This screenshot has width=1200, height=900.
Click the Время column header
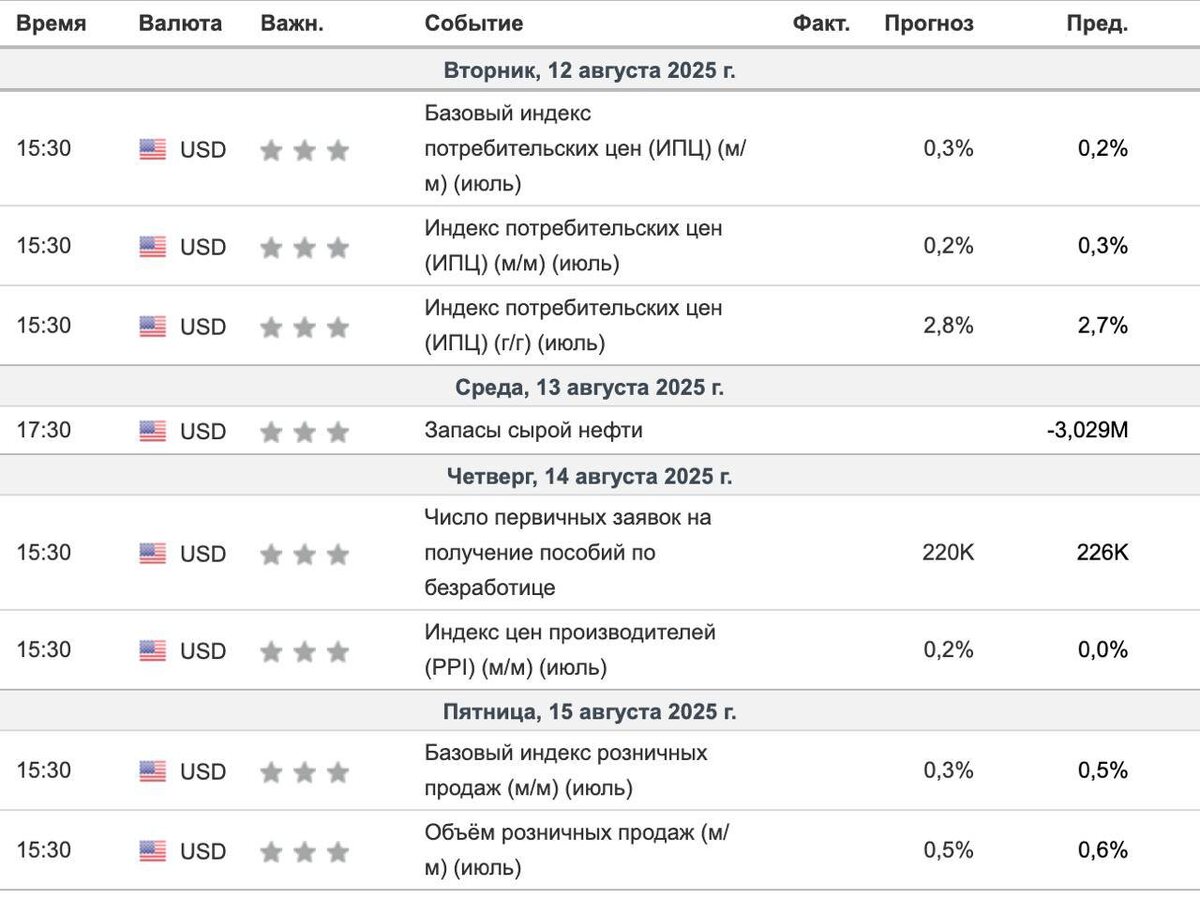click(x=51, y=24)
